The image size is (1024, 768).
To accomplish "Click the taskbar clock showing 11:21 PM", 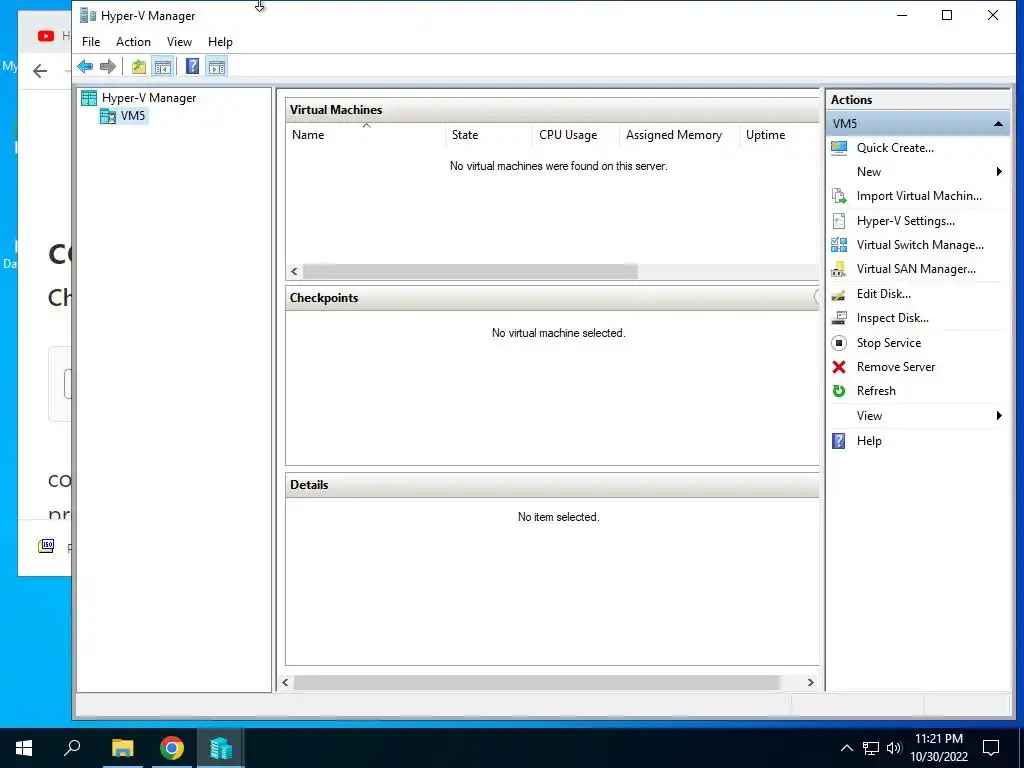I will (939, 739).
